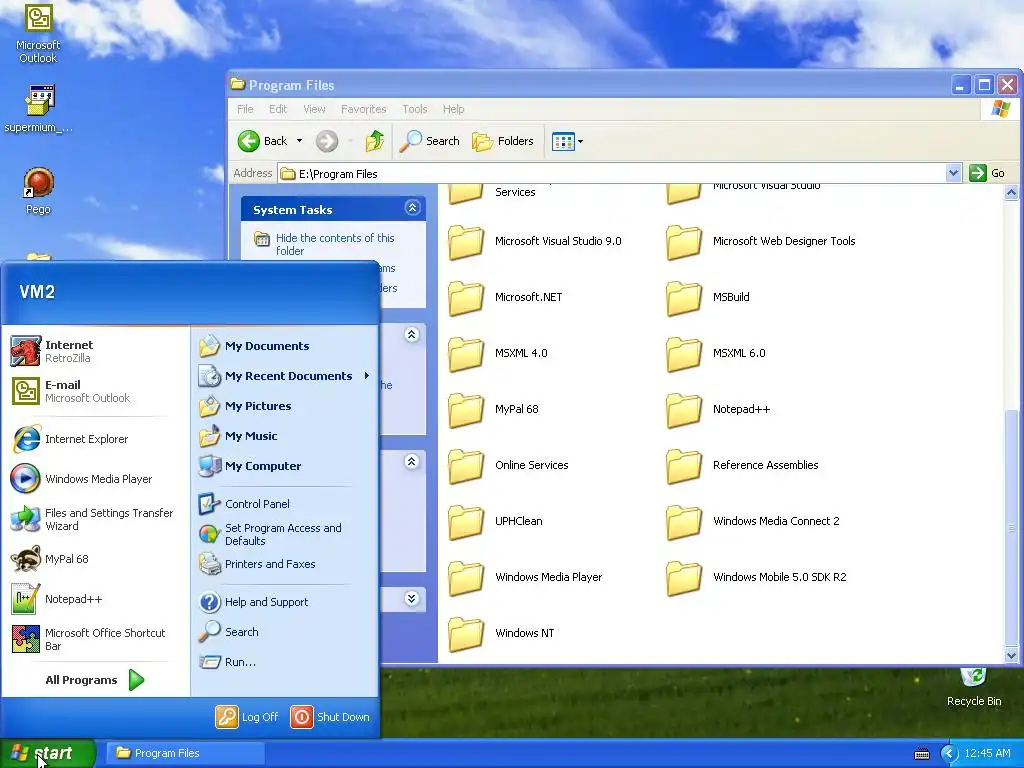Open My Pictures in Start menu
This screenshot has width=1024, height=768.
(285, 406)
